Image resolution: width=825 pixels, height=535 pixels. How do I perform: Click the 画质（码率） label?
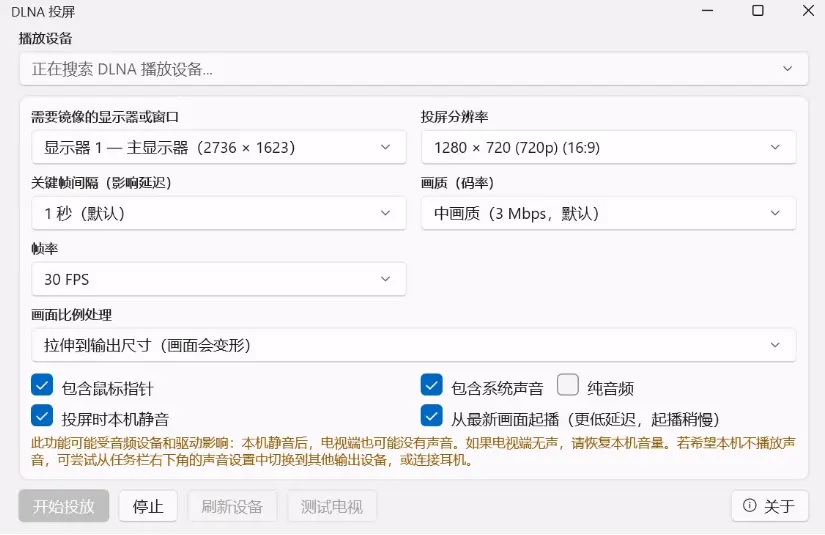[x=457, y=183]
